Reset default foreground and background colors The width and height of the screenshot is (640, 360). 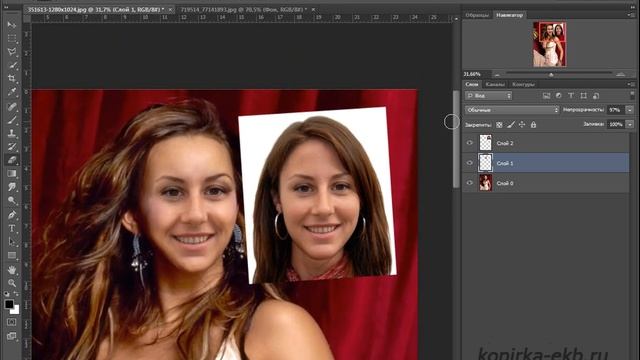(x=7, y=293)
